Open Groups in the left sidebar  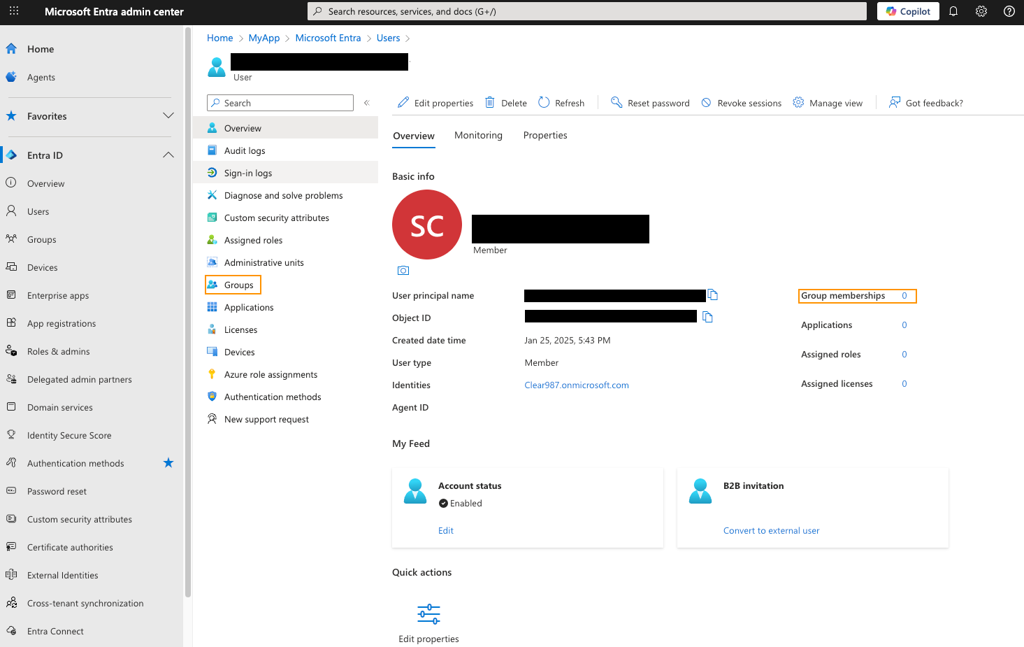pos(42,240)
